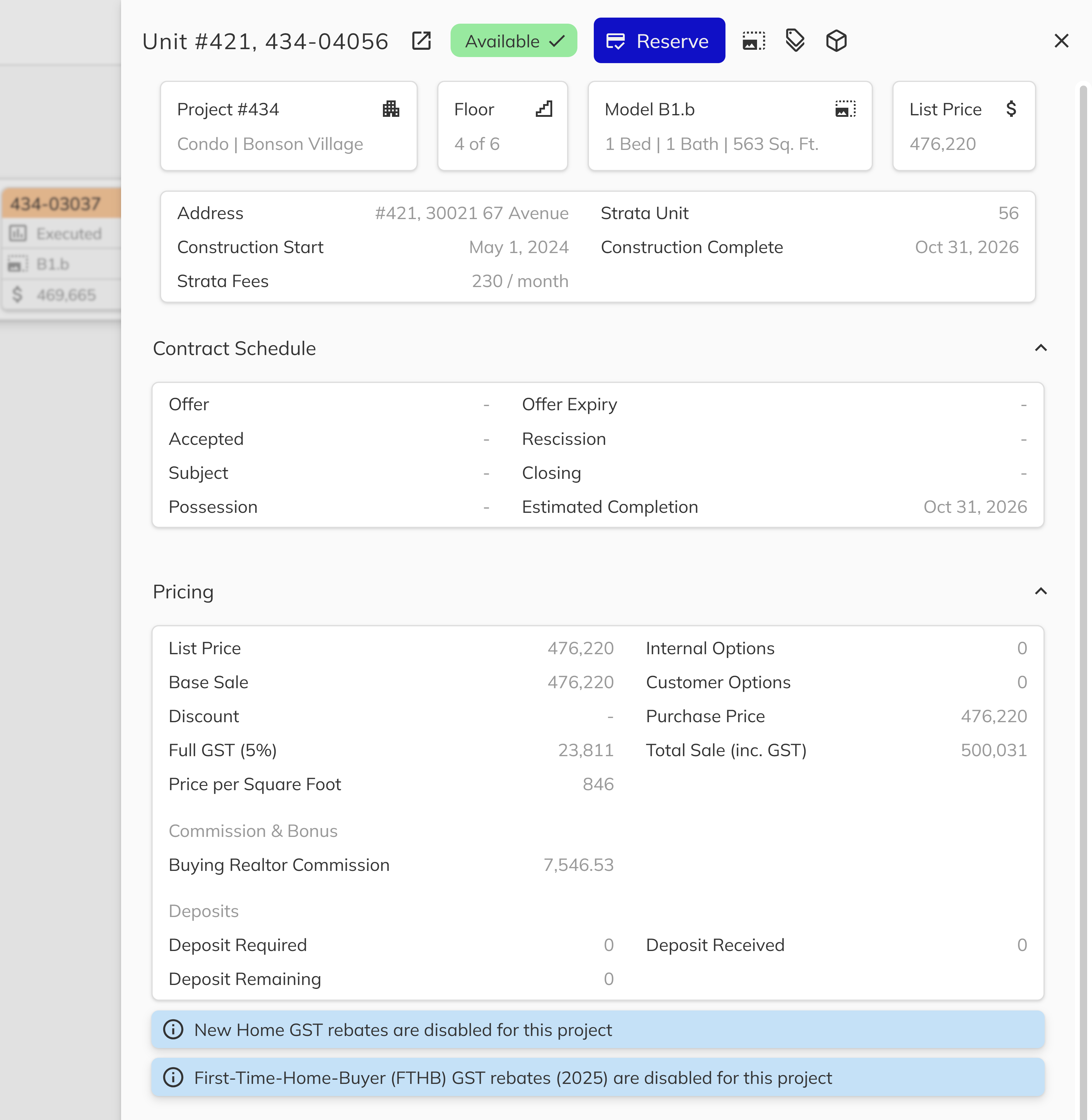Click the 469,665 price in the sidebar card
Viewport: 1092px width, 1120px height.
click(66, 295)
